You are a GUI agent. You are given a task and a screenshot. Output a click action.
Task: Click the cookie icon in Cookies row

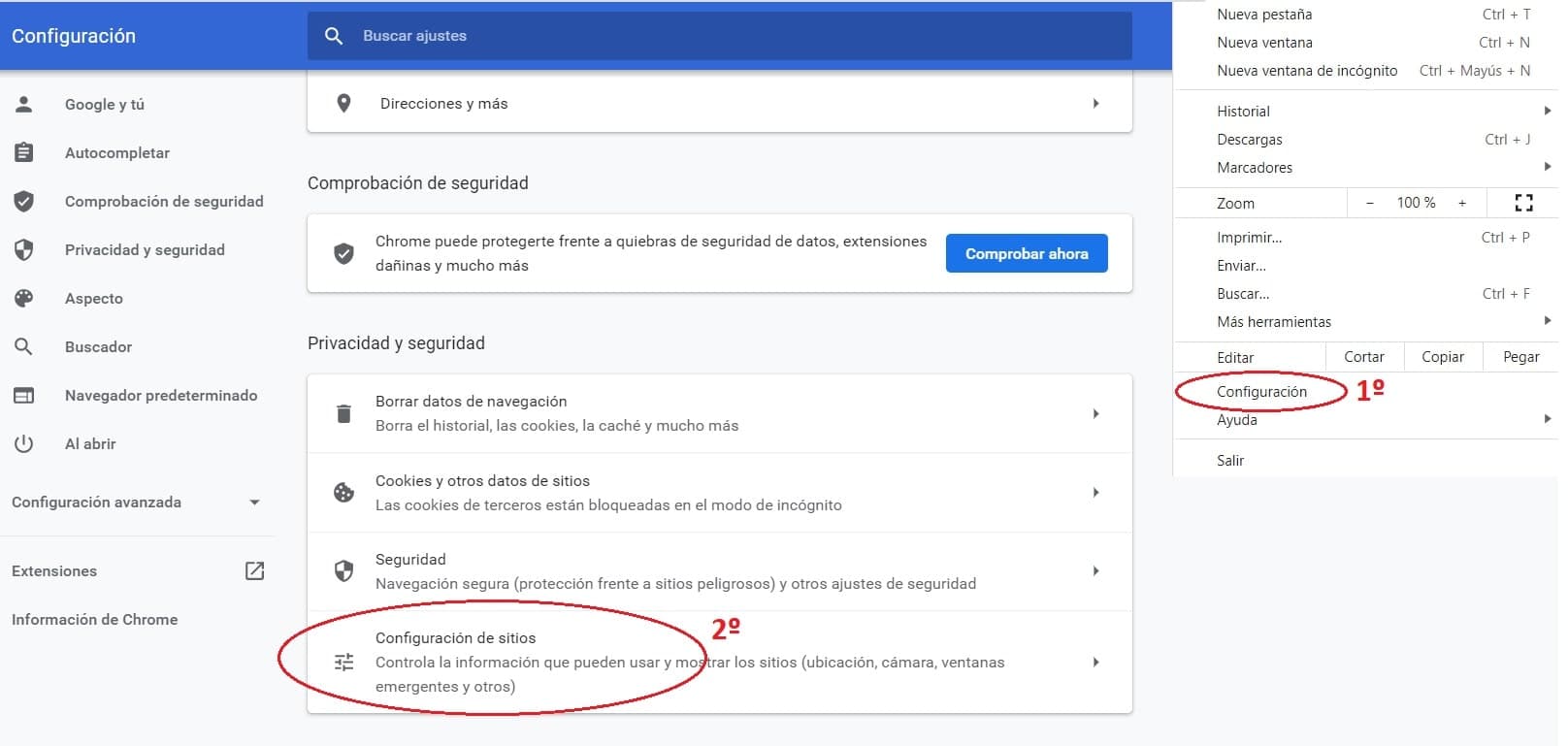(x=343, y=493)
